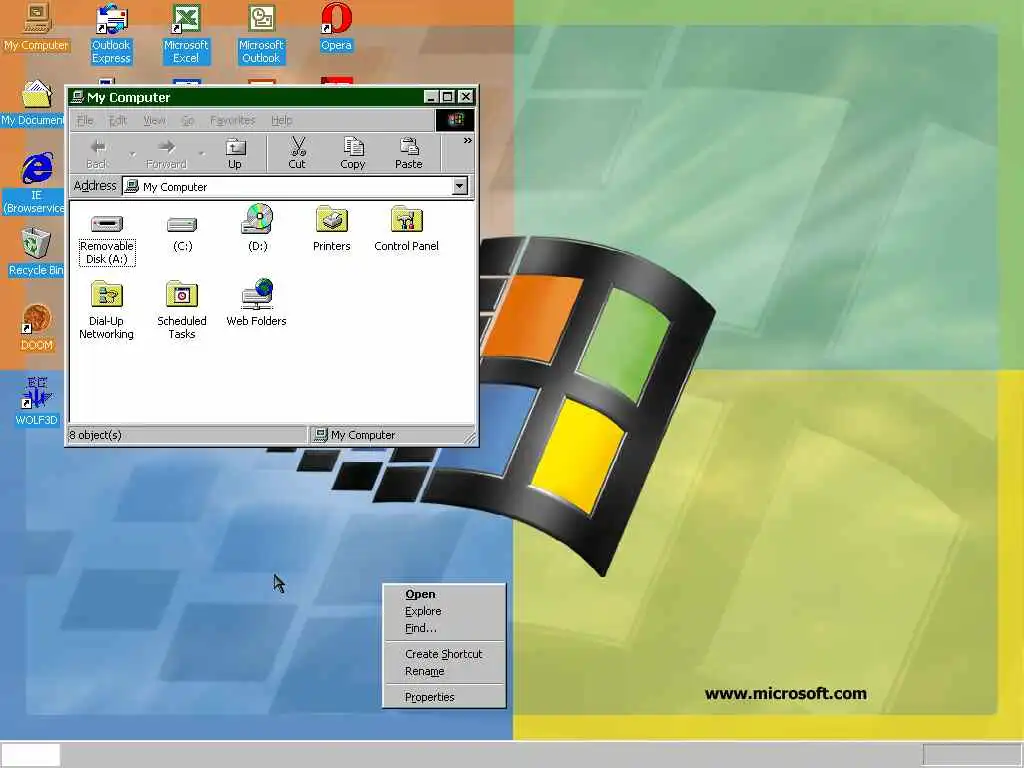
Task: Select the (D:) CD-ROM drive icon
Action: pyautogui.click(x=257, y=228)
